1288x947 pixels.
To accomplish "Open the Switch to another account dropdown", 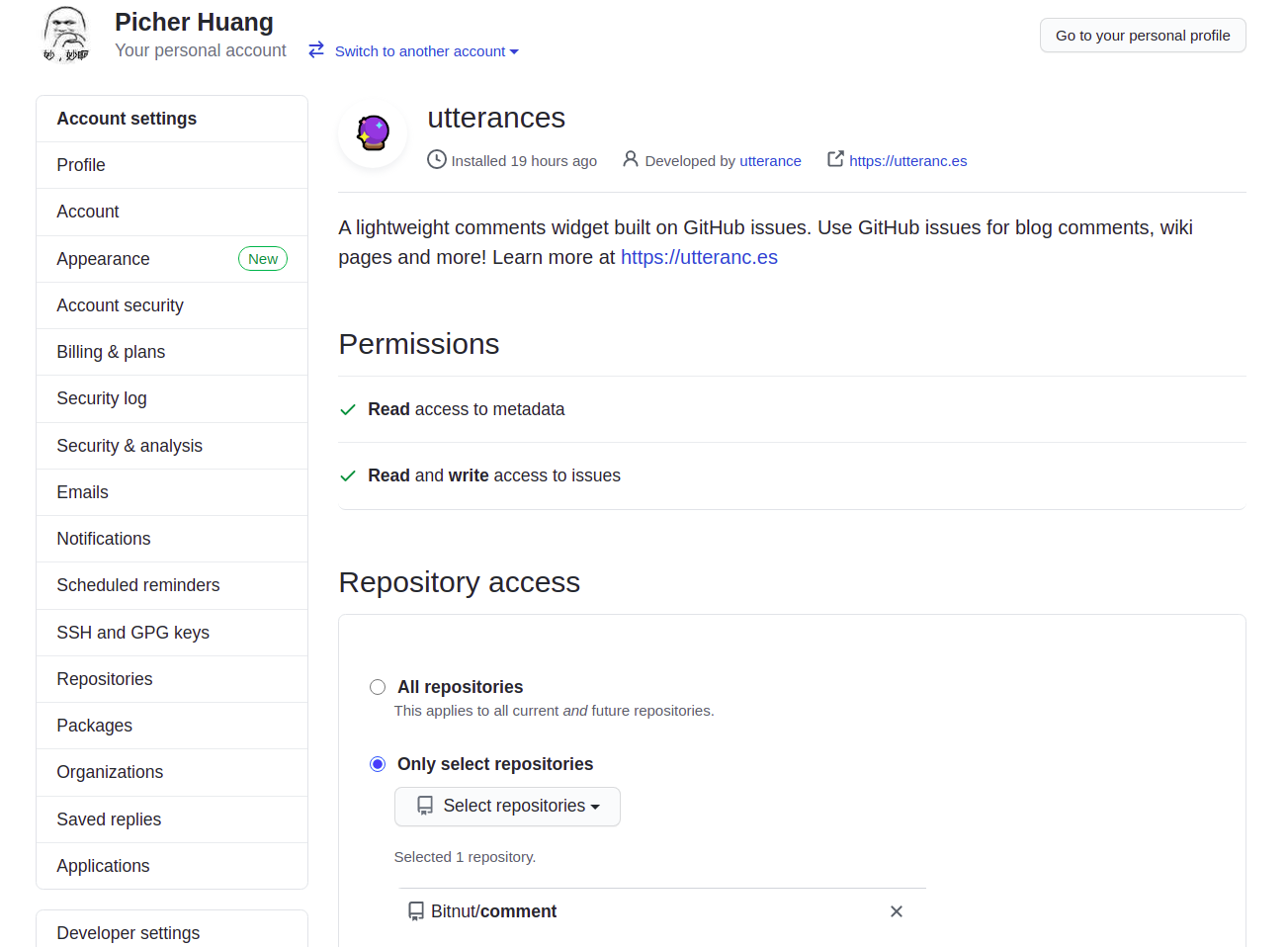I will pyautogui.click(x=426, y=51).
